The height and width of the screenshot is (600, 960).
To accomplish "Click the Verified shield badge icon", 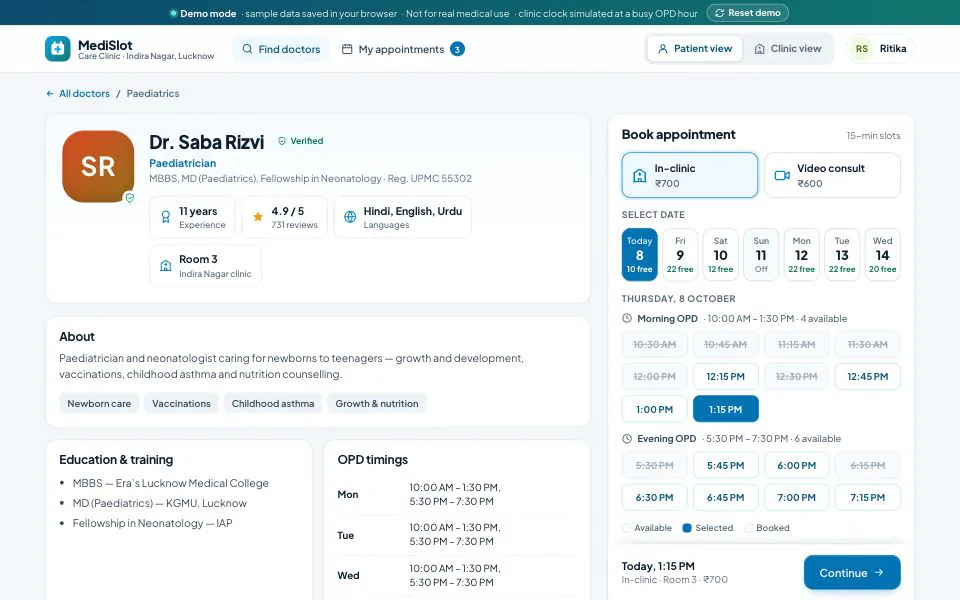I will [282, 141].
